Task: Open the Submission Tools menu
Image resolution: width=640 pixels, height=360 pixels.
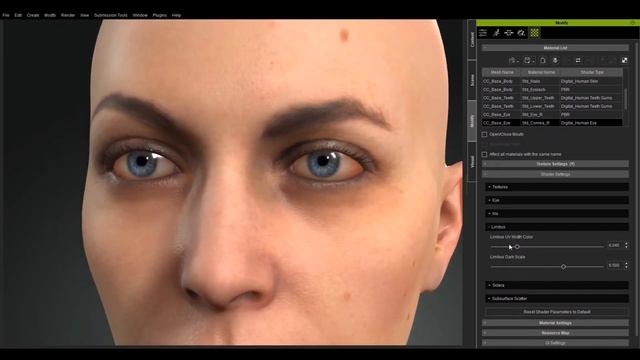Action: pyautogui.click(x=111, y=15)
